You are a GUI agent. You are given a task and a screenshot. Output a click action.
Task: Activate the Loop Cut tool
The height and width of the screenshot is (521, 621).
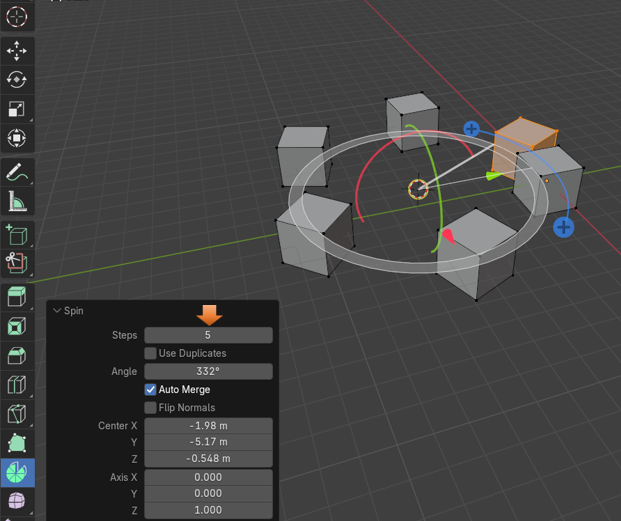click(17, 384)
